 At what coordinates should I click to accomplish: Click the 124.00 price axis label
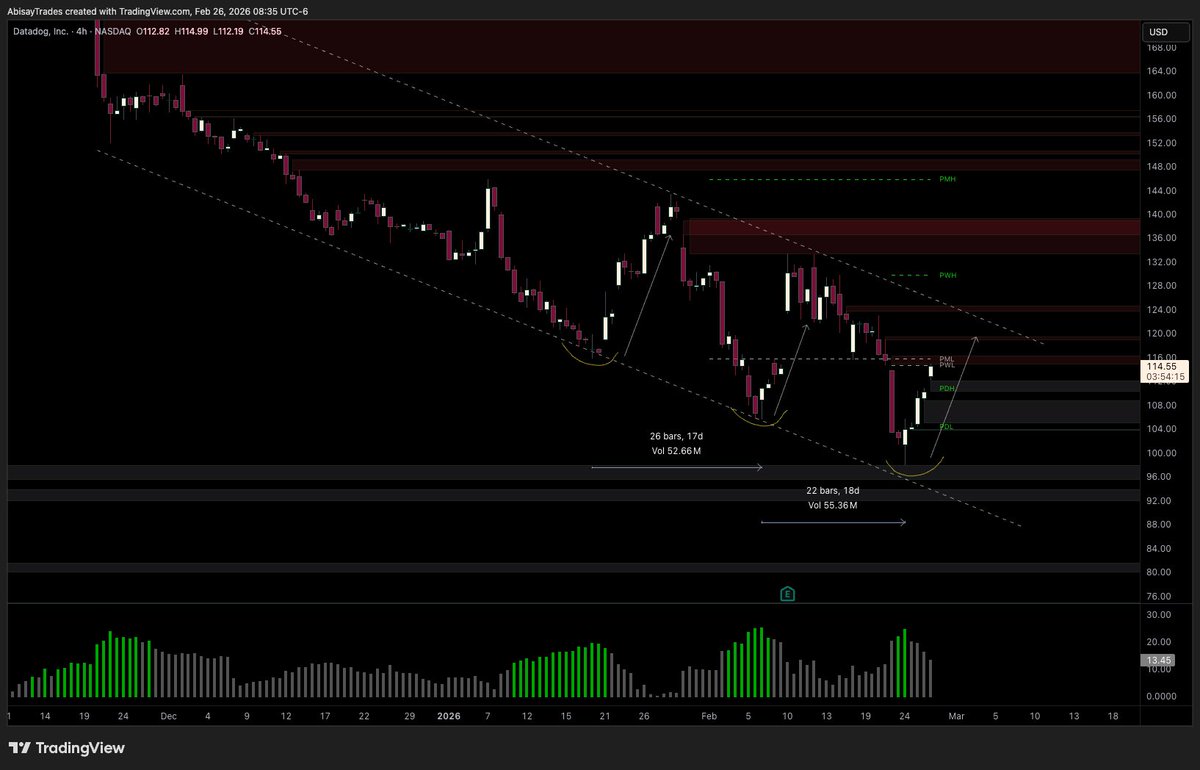pos(1161,310)
